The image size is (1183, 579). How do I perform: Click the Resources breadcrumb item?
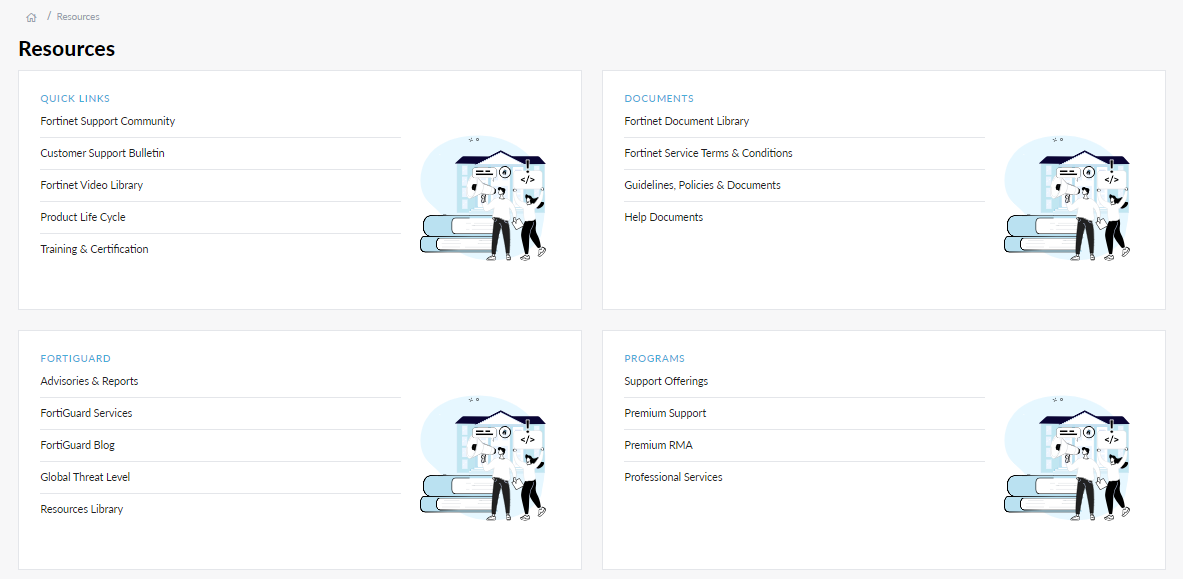coord(78,17)
